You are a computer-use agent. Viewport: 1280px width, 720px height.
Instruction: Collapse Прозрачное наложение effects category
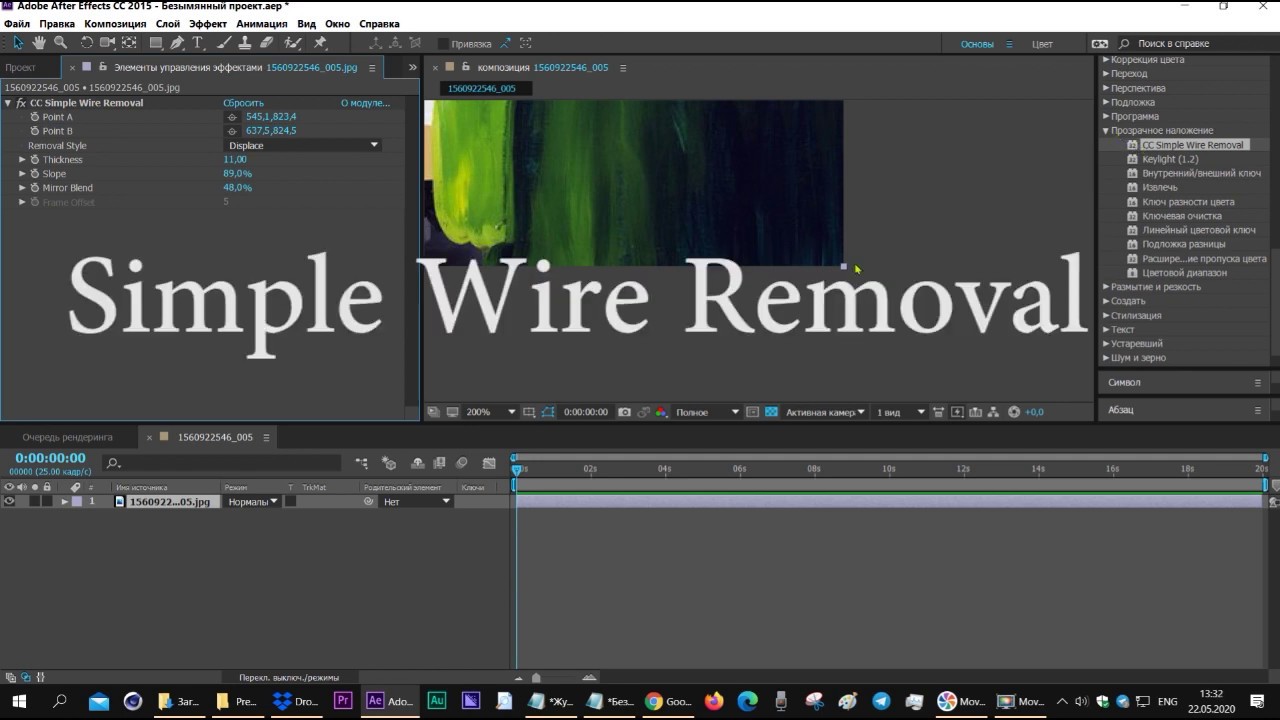point(1106,131)
